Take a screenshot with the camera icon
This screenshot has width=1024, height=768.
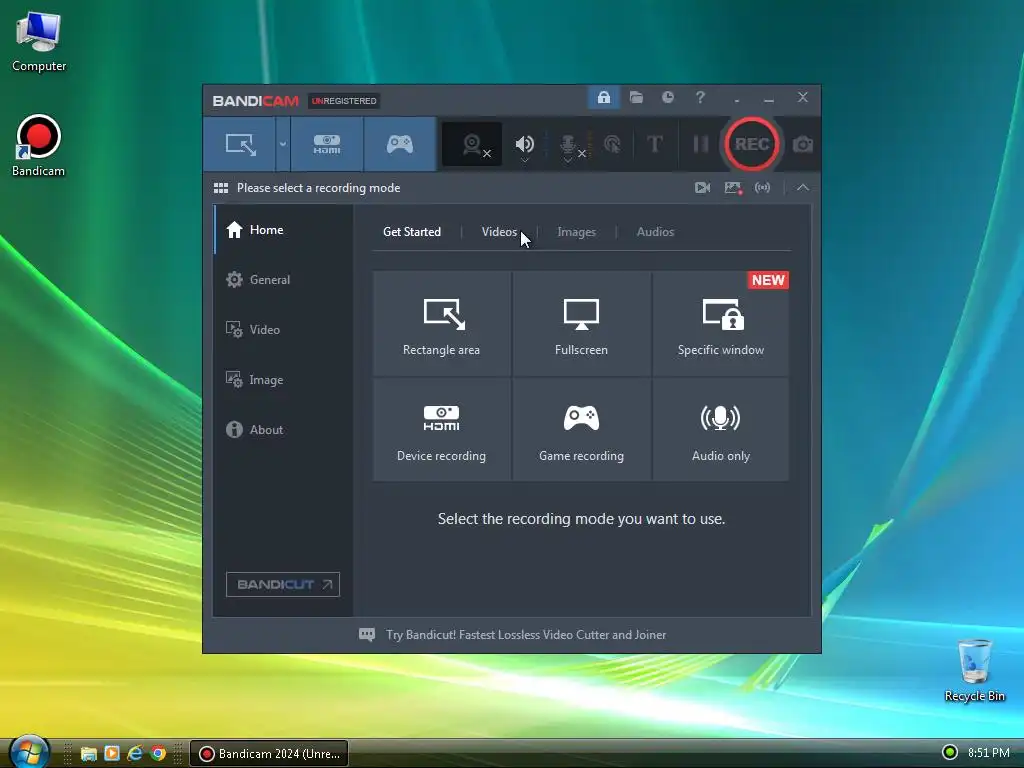click(803, 144)
